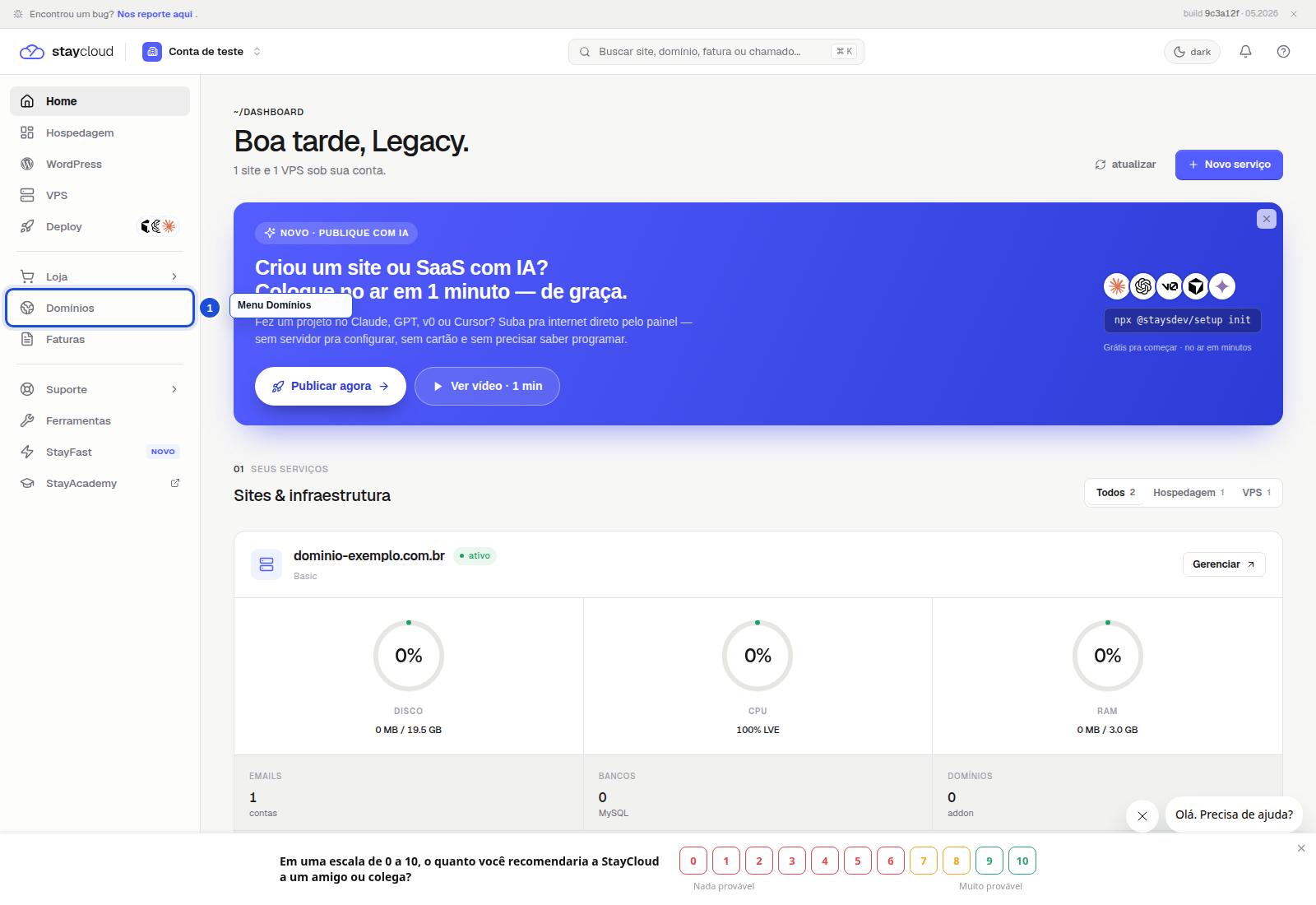Rate recommendation 8
The image size is (1316, 905).
pyautogui.click(x=957, y=861)
